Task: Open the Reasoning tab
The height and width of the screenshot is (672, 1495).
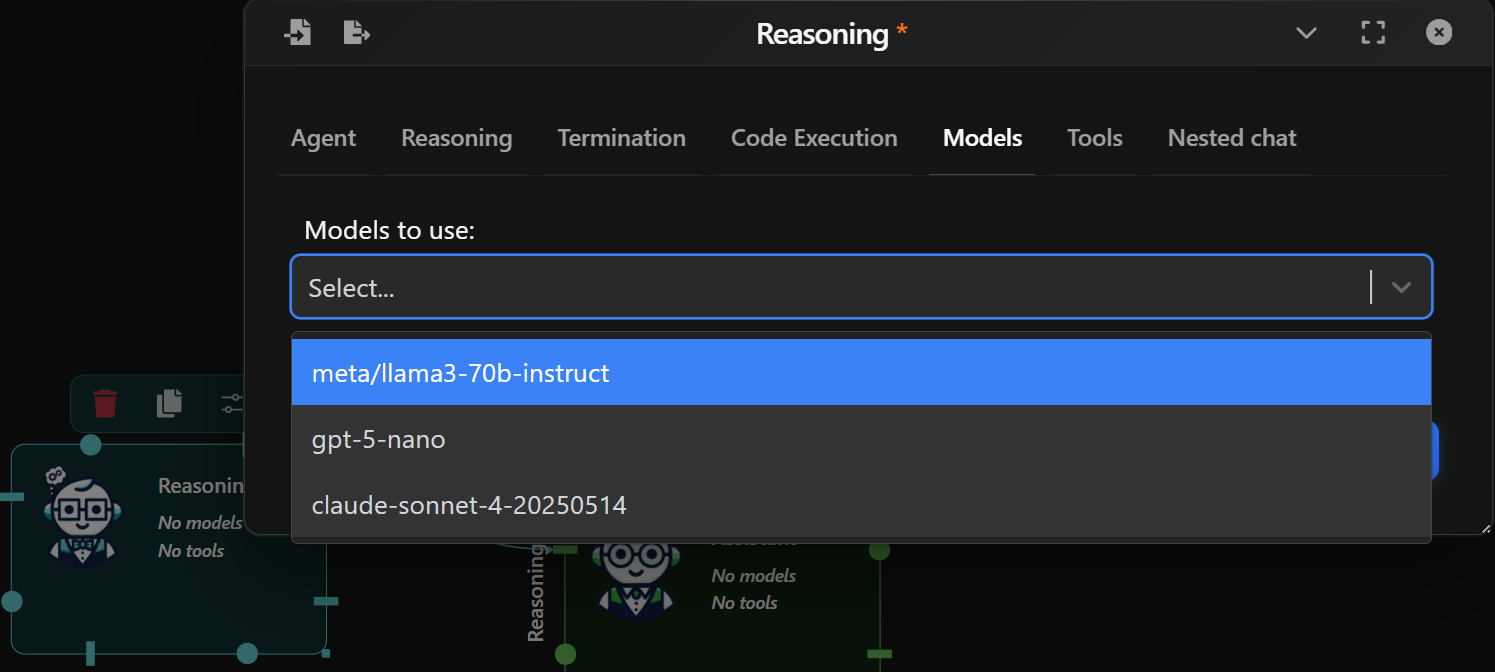Action: [456, 138]
